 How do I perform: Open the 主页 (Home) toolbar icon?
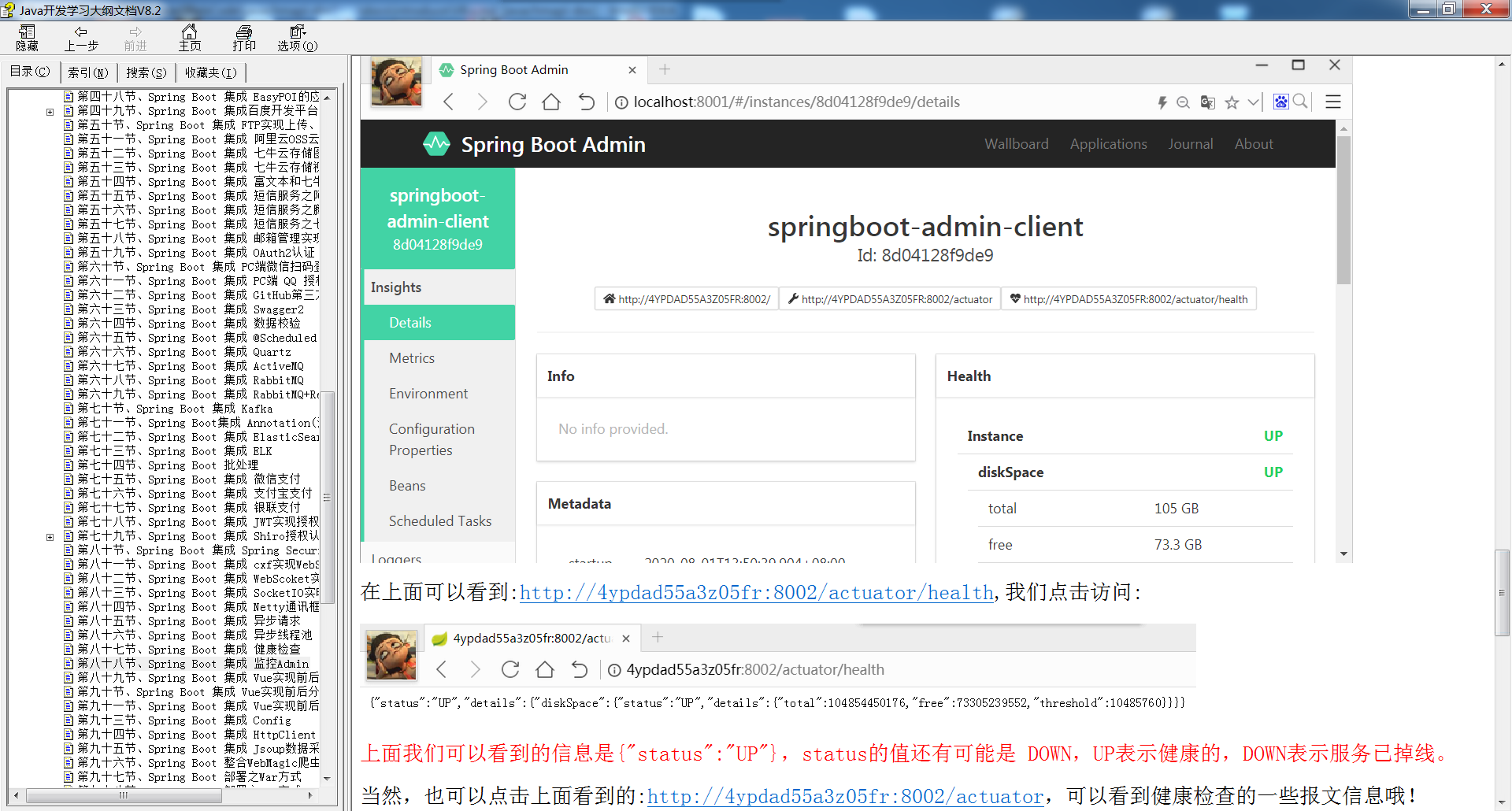click(190, 38)
